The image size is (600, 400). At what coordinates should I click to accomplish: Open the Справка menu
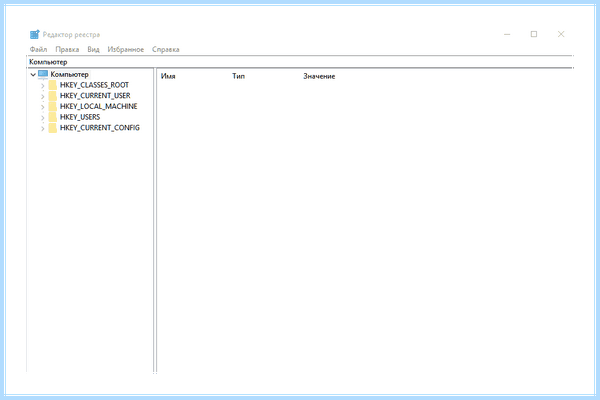(166, 49)
